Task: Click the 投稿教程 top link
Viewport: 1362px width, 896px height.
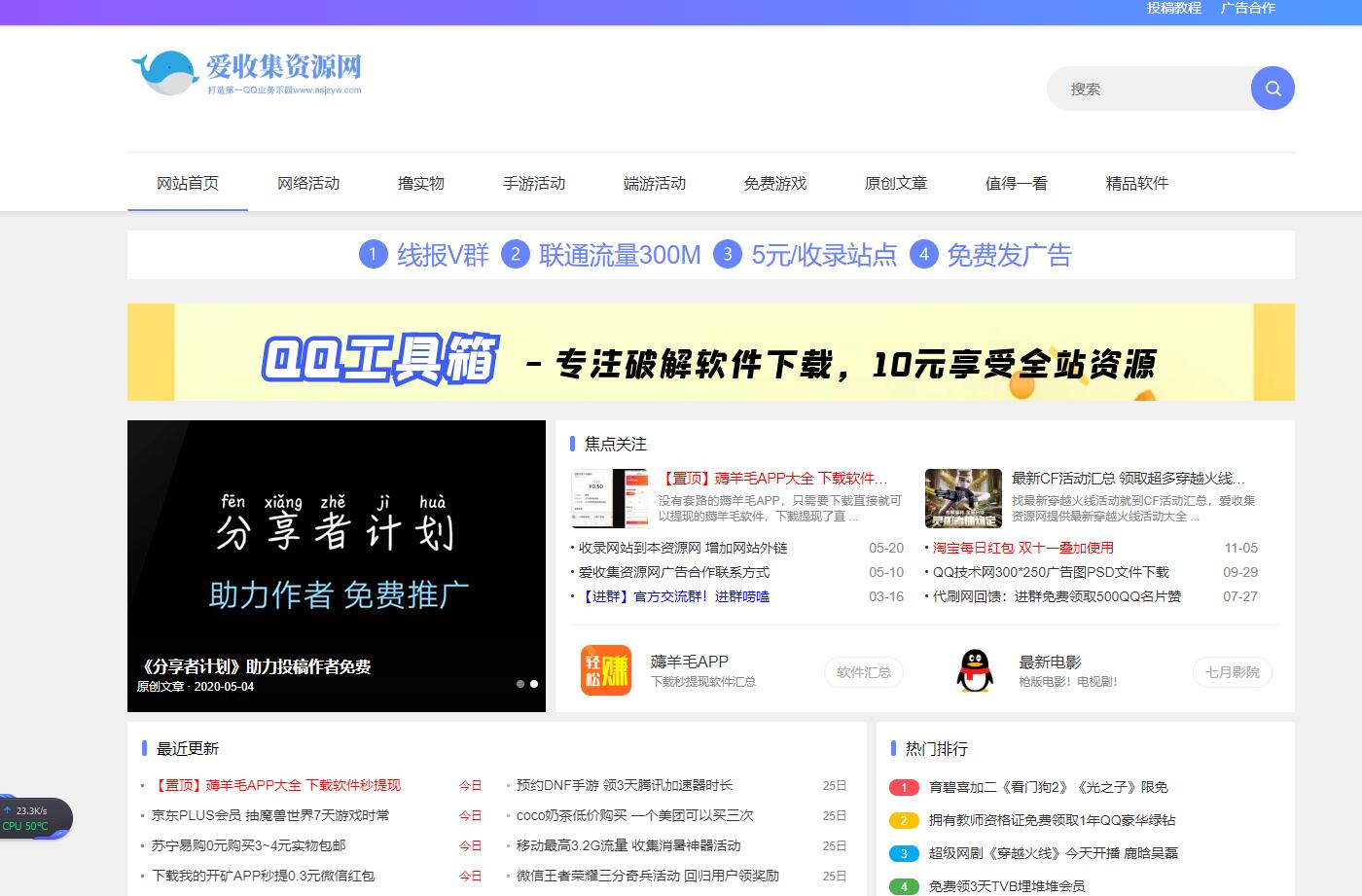Action: 1174,8
